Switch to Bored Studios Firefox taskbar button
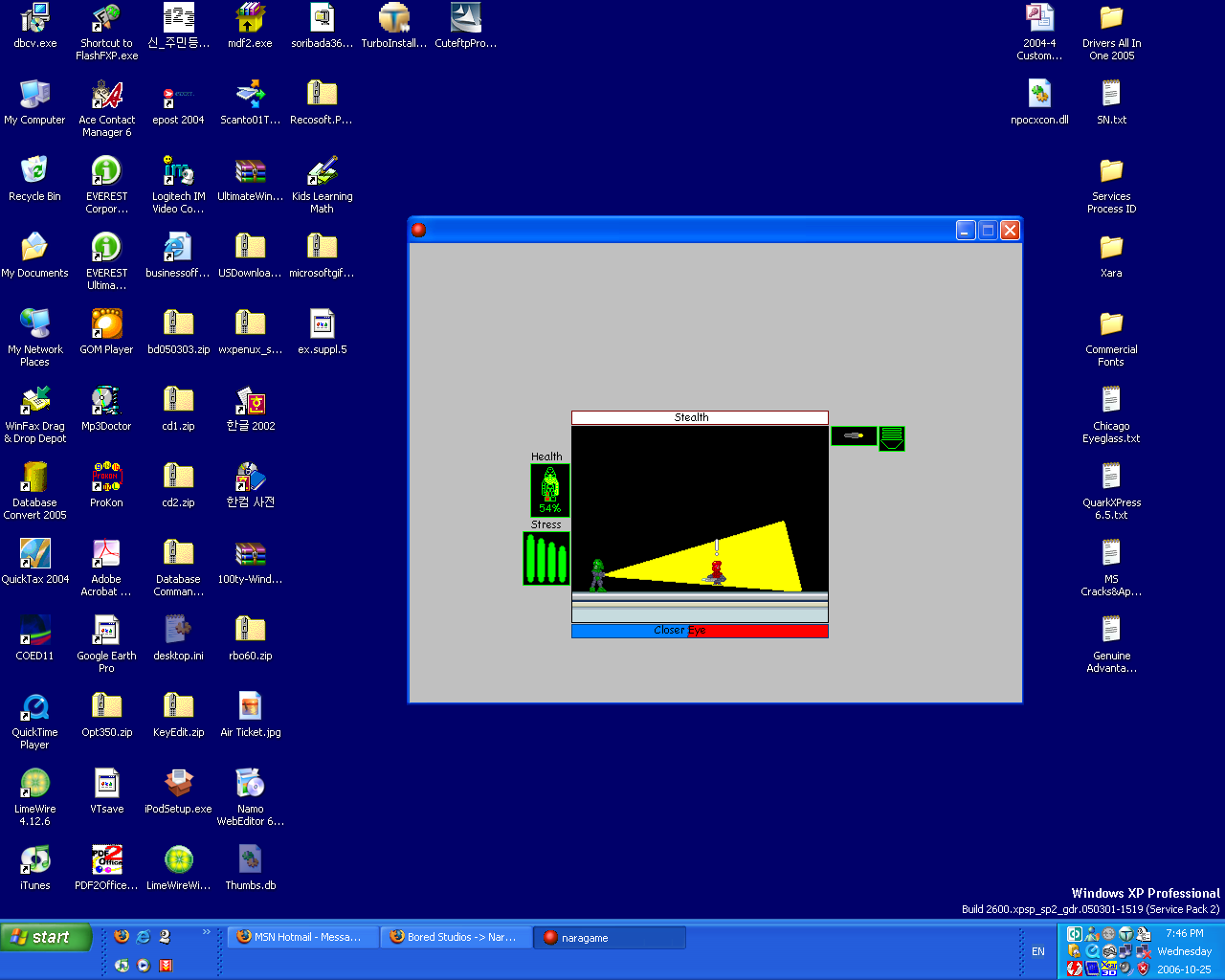This screenshot has width=1225, height=980. (456, 938)
